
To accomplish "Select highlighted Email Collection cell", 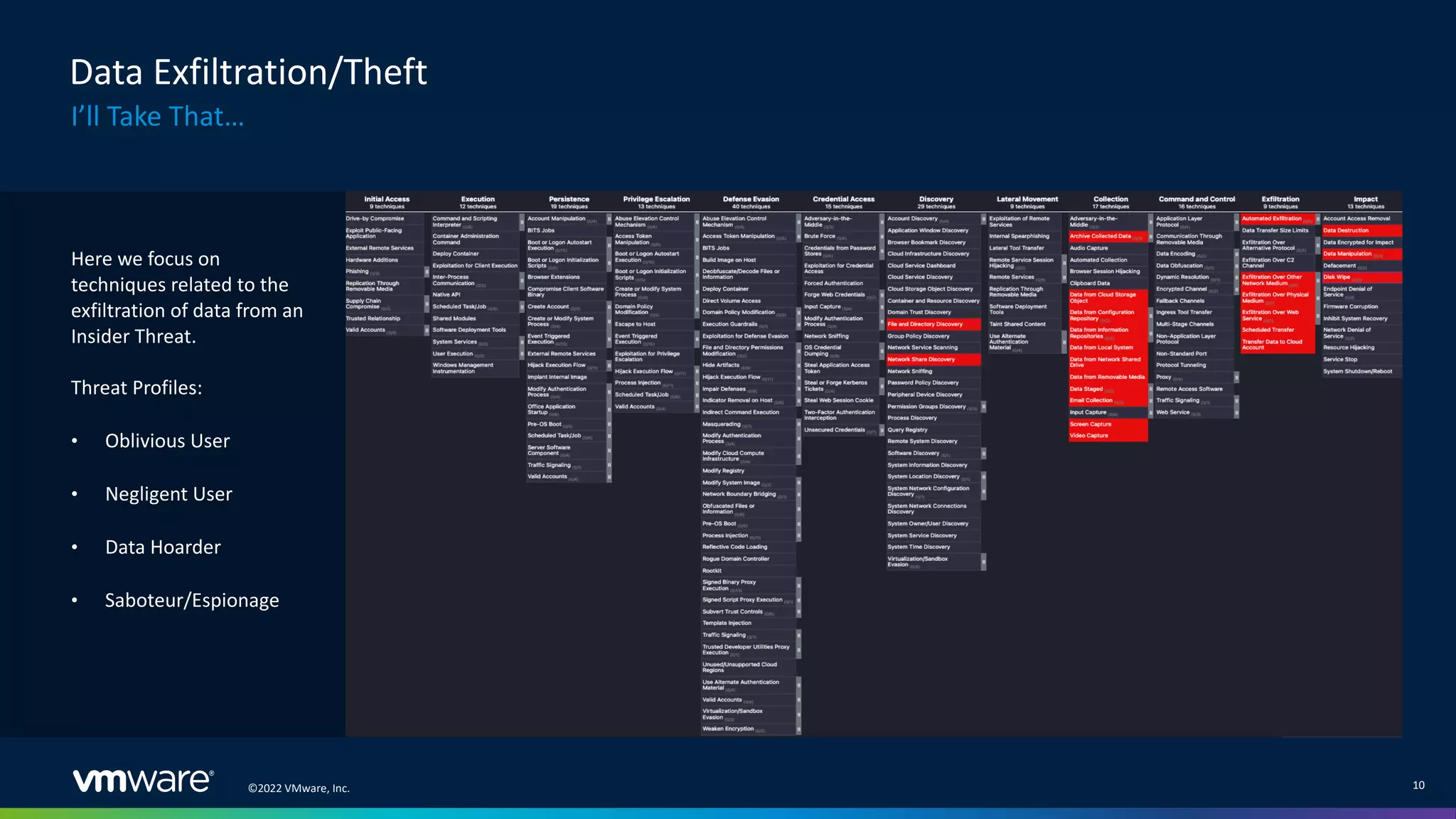I will coord(1108,400).
